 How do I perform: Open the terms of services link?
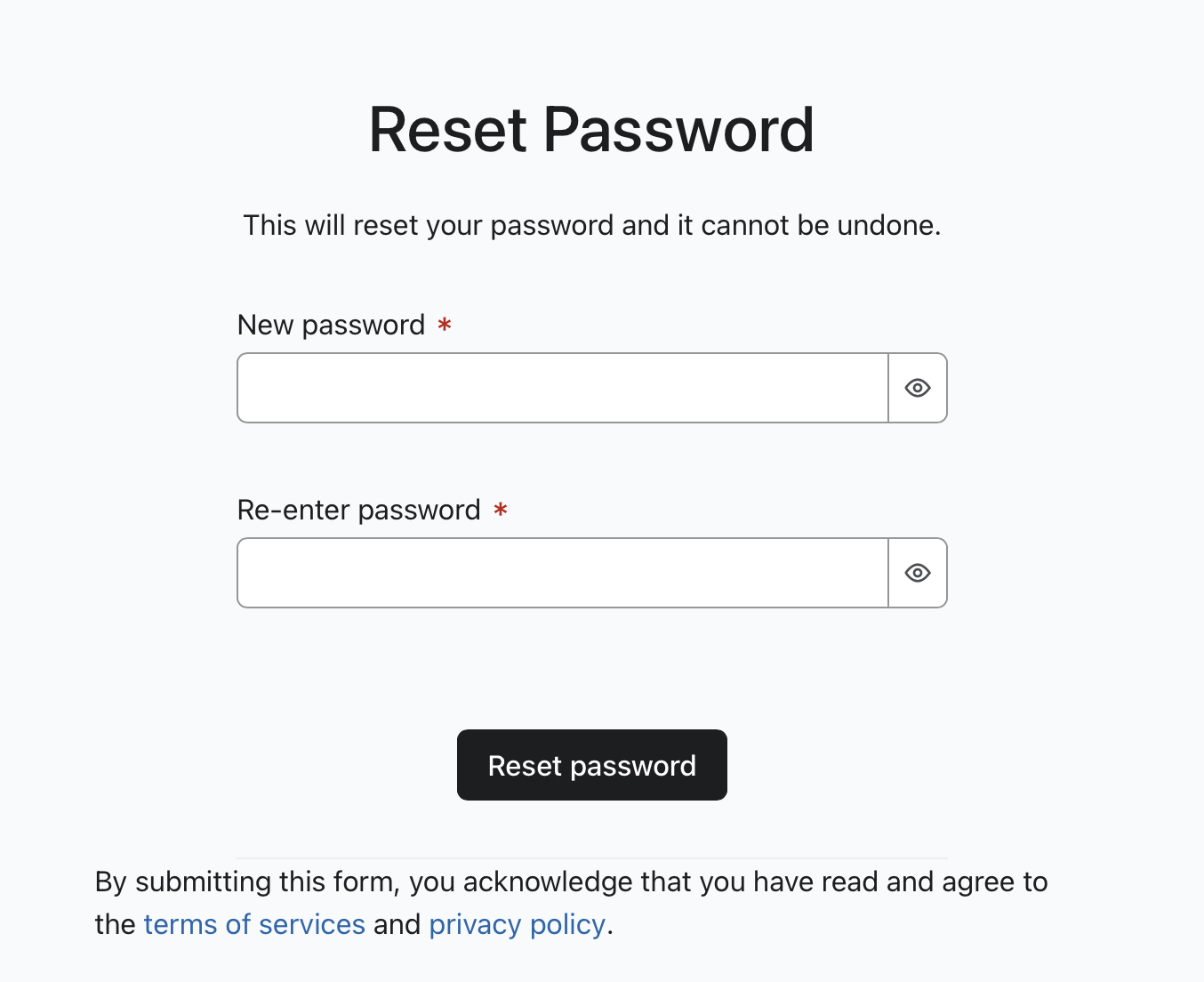[254, 924]
